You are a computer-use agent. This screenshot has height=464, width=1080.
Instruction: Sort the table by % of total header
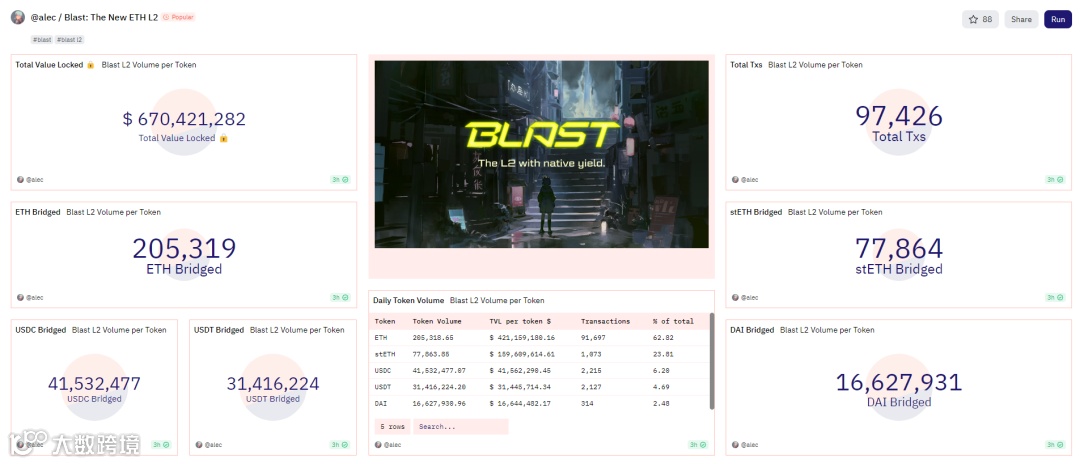(673, 321)
